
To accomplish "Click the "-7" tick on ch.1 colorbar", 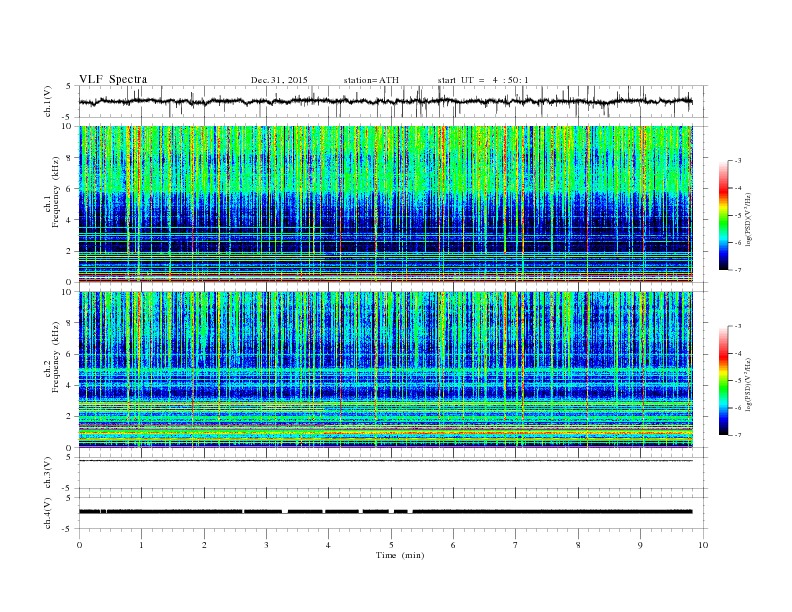I will pos(738,270).
